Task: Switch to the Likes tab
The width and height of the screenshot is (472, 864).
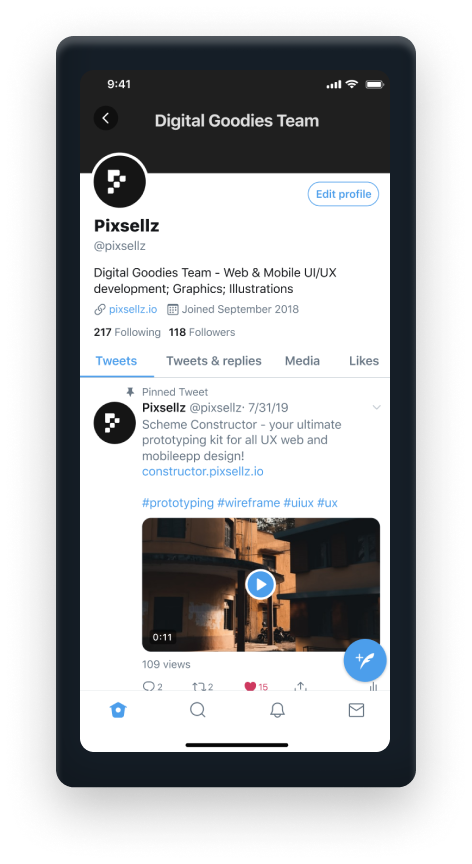Action: coord(364,361)
